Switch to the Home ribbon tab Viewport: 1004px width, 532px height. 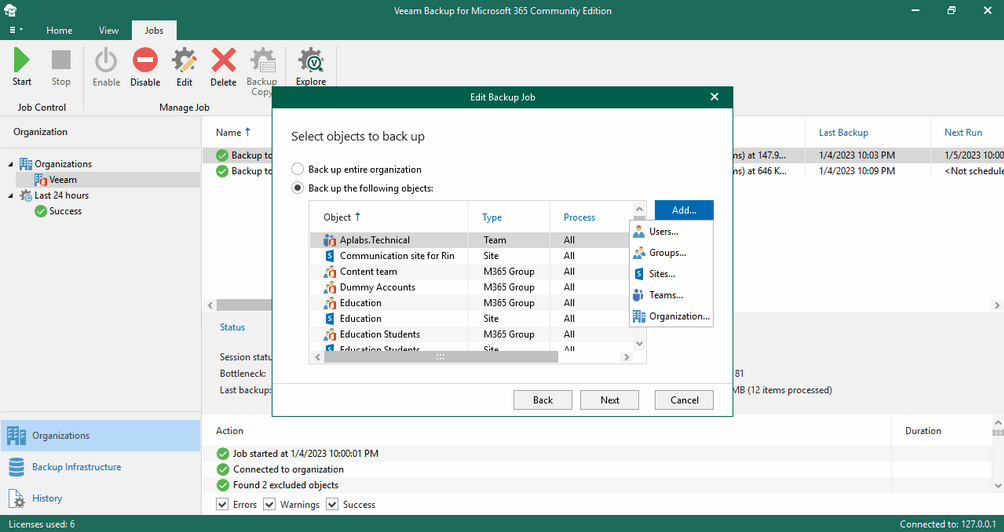click(x=59, y=31)
